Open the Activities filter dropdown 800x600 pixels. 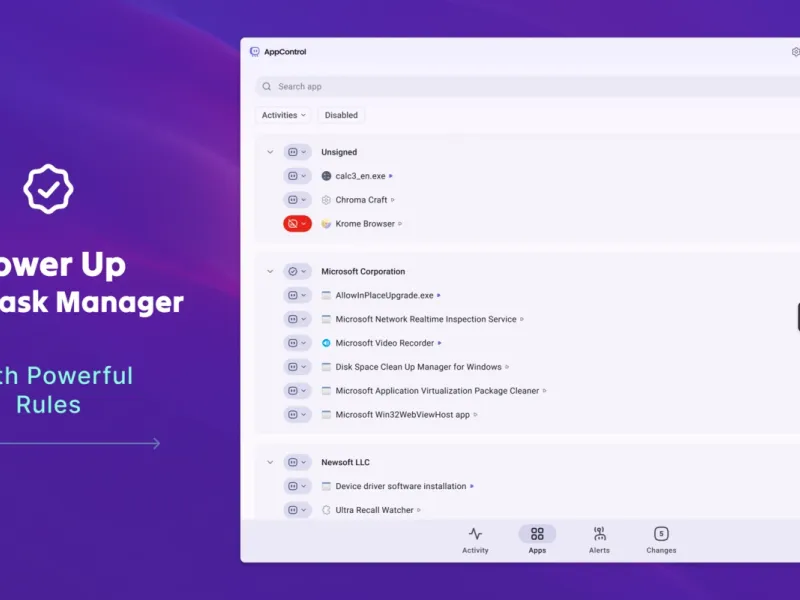[x=284, y=115]
